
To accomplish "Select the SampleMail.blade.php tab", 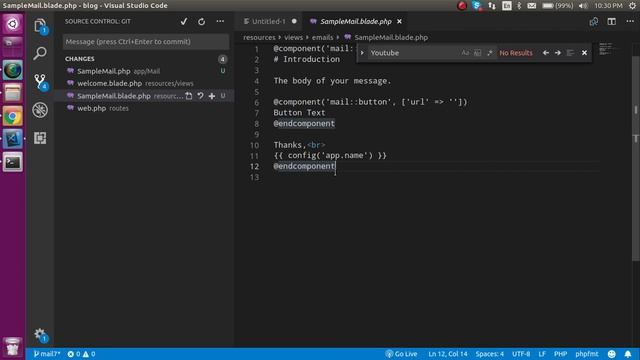I will (356, 21).
